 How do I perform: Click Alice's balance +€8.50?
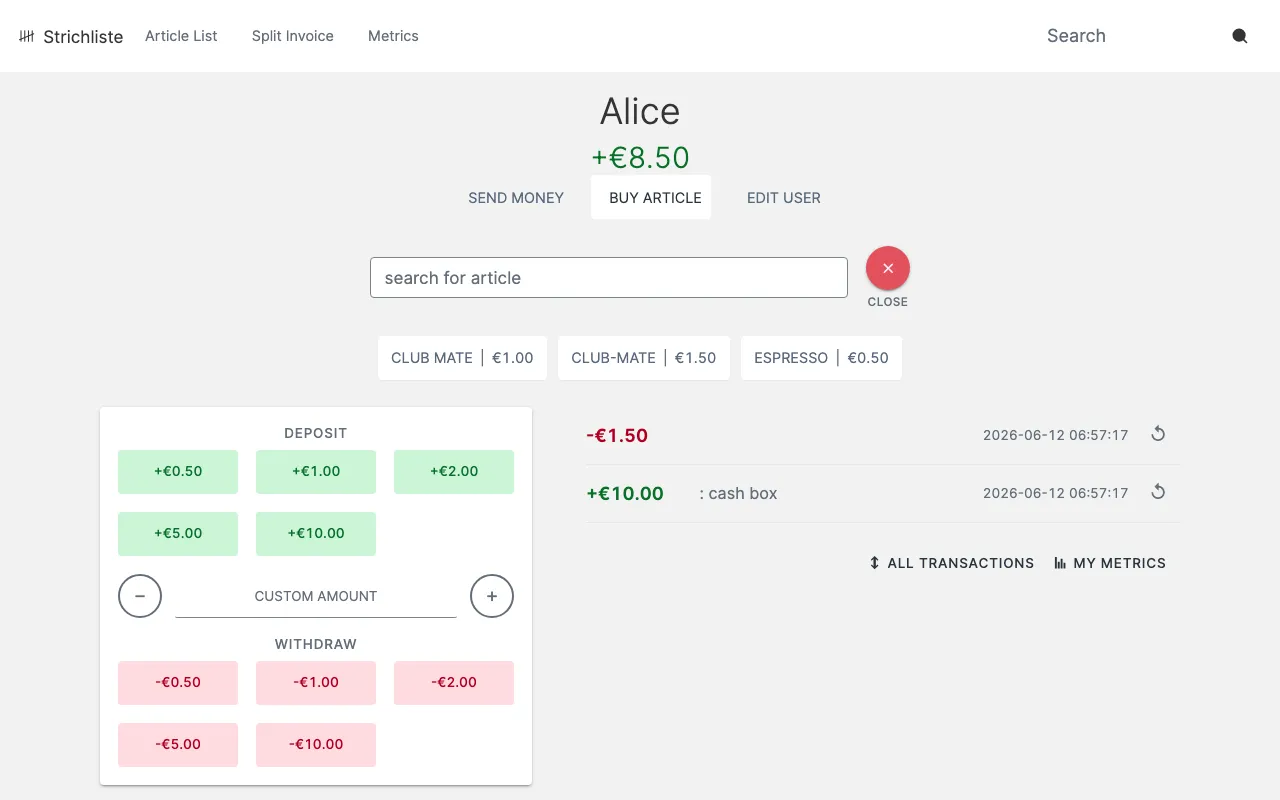pos(640,158)
